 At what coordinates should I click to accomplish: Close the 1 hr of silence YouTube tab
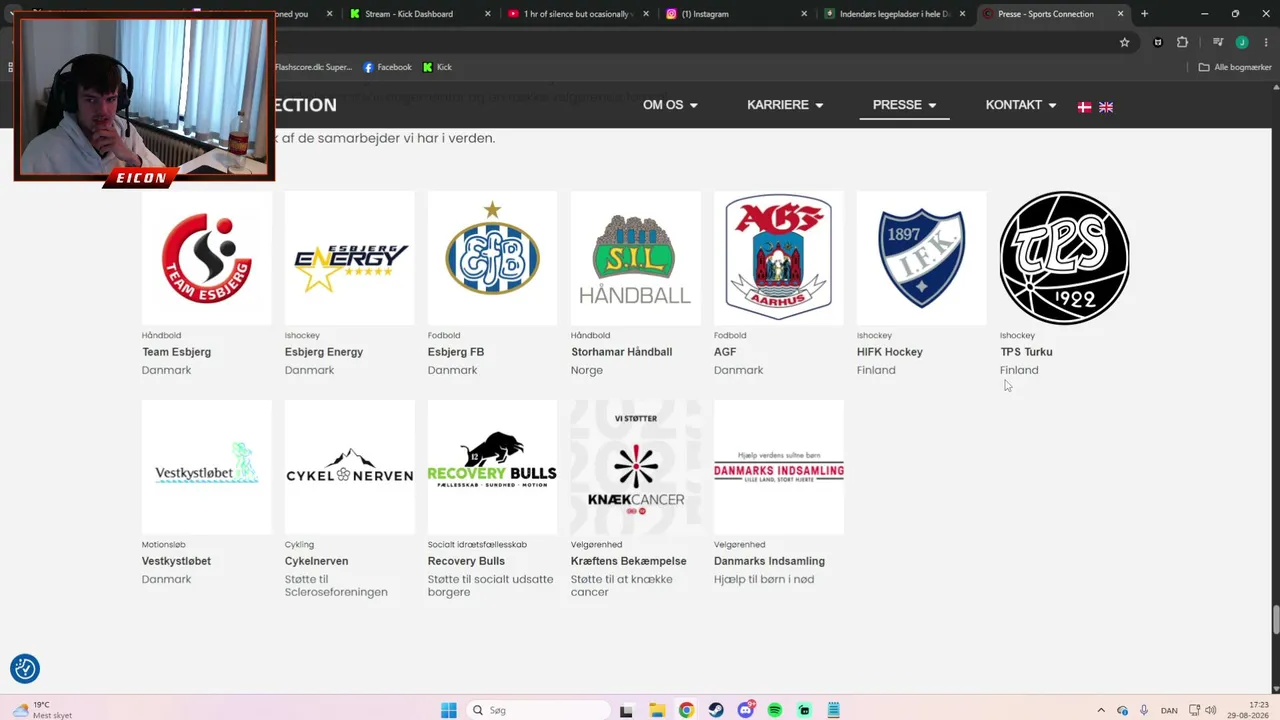point(646,14)
